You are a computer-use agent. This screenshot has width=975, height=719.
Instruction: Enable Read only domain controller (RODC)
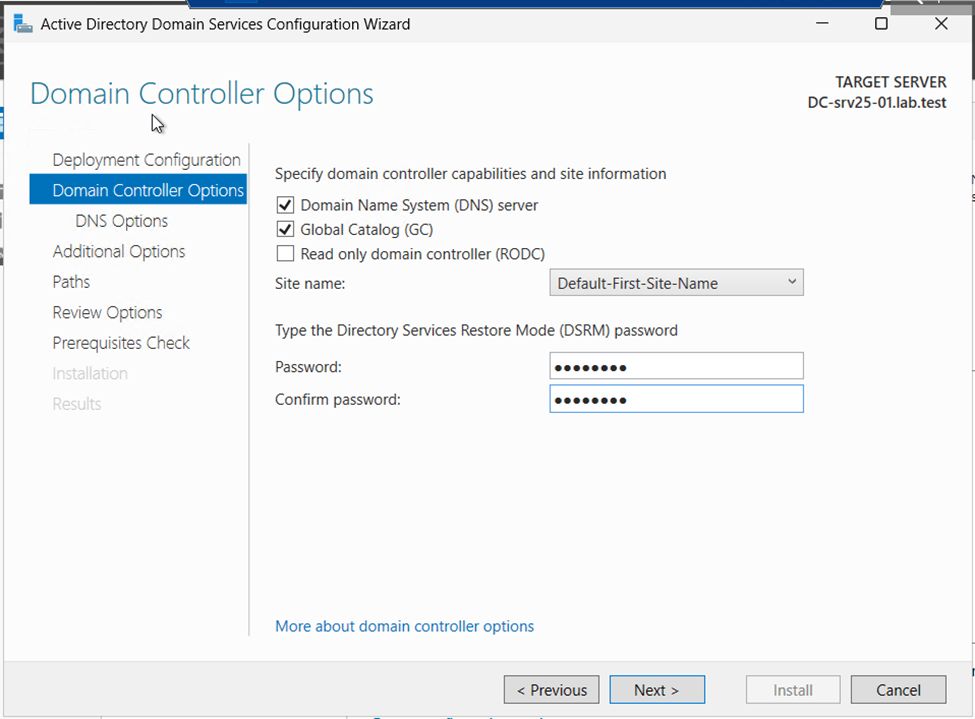pyautogui.click(x=285, y=254)
